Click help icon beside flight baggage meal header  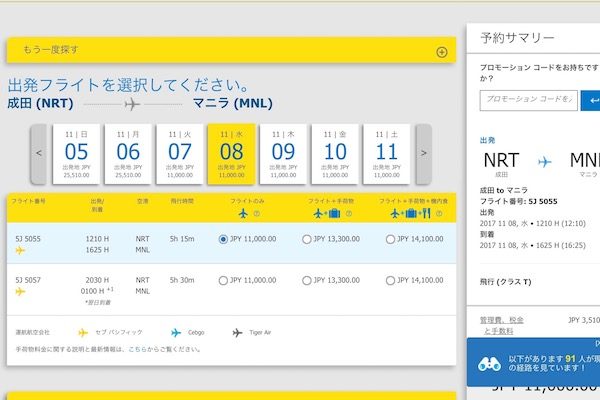pyautogui.click(x=439, y=214)
